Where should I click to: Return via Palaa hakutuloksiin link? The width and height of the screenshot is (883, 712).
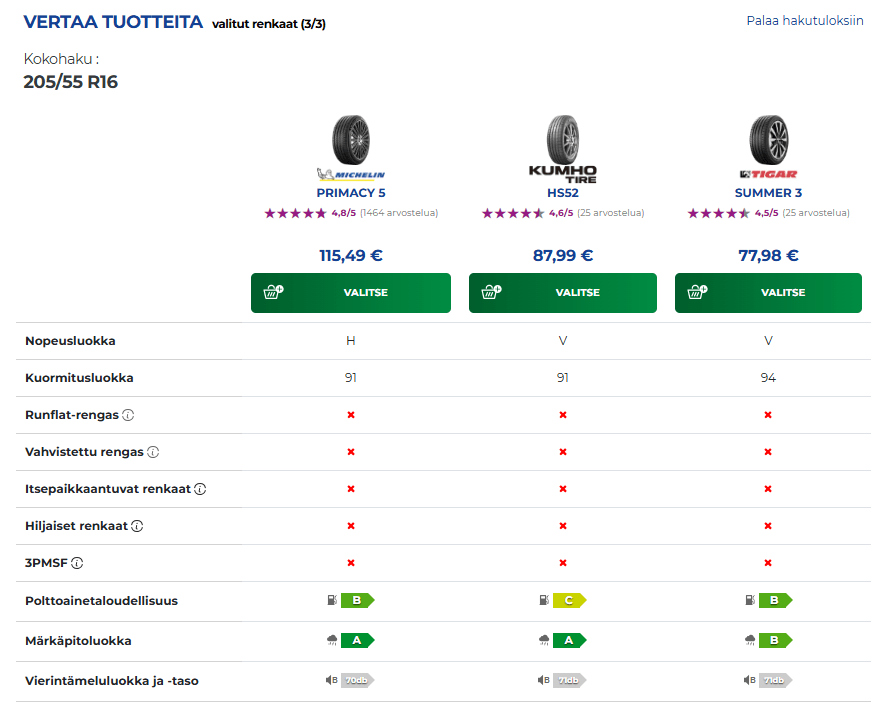pyautogui.click(x=805, y=21)
